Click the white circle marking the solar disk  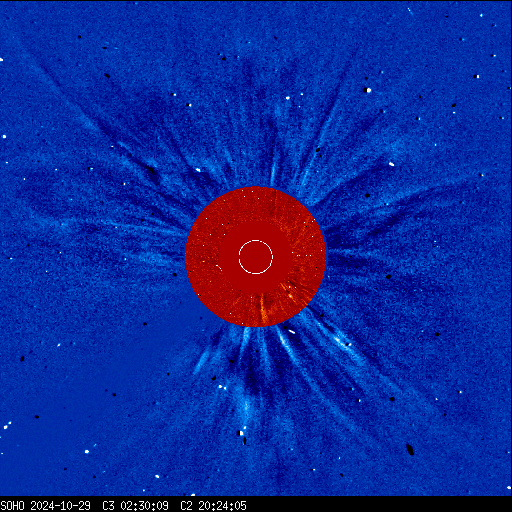coord(256,257)
